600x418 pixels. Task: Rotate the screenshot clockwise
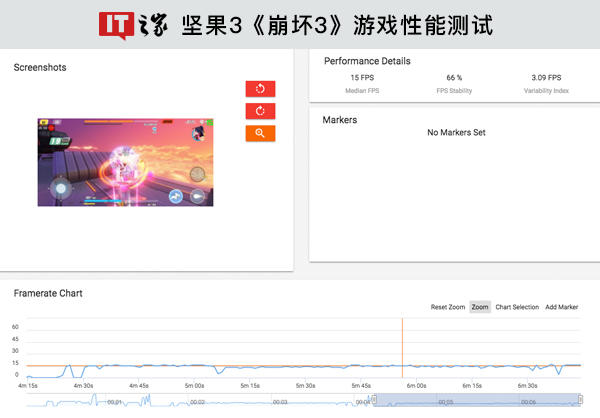(x=260, y=111)
